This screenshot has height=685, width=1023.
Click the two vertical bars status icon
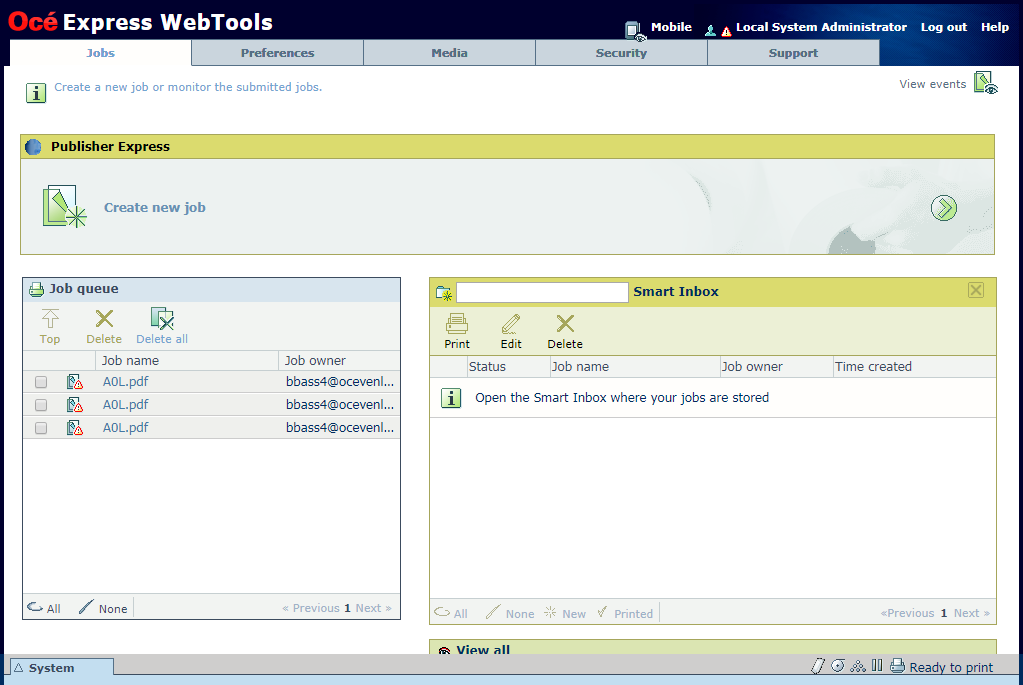tap(877, 665)
